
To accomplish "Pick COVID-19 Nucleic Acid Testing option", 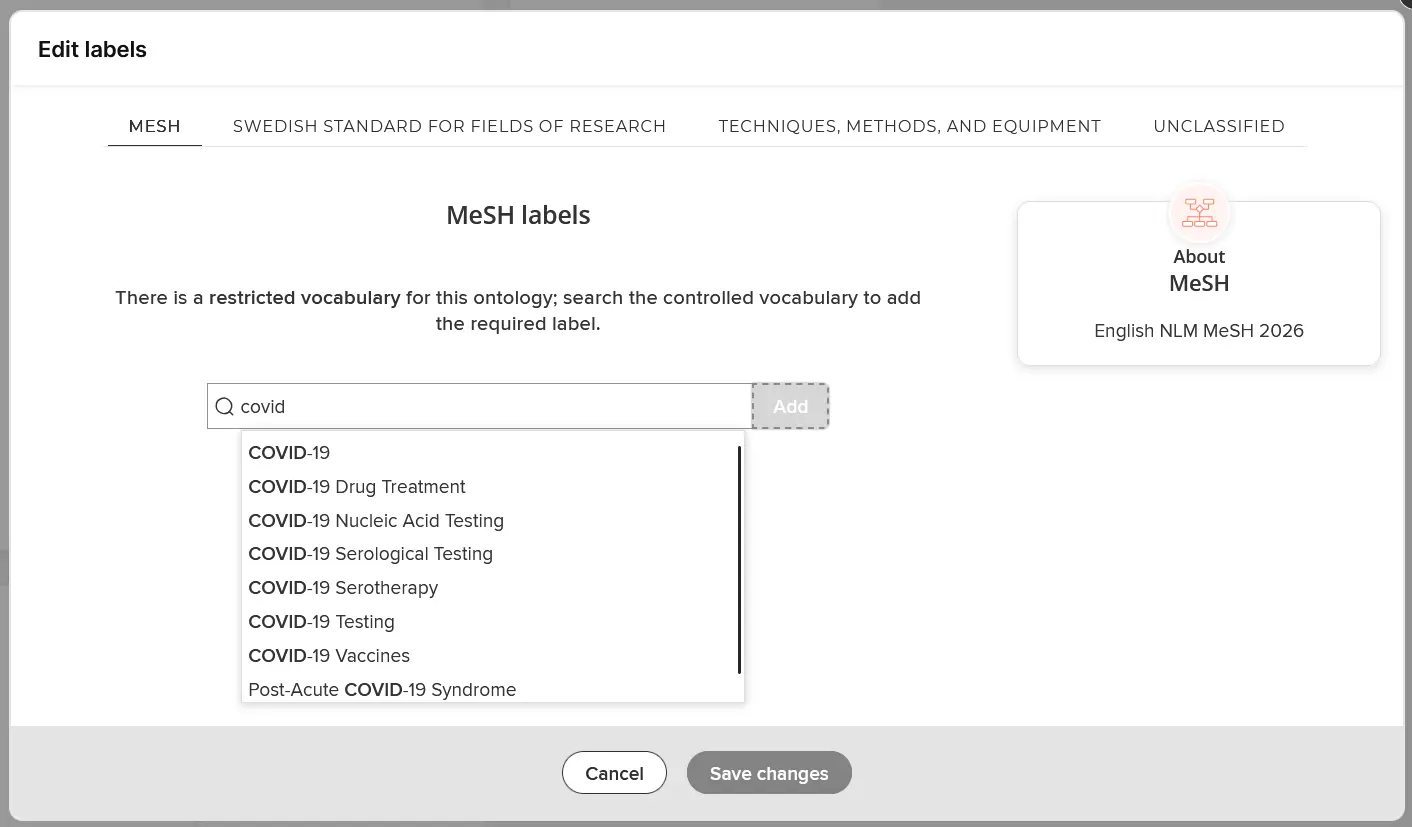I will tap(376, 521).
